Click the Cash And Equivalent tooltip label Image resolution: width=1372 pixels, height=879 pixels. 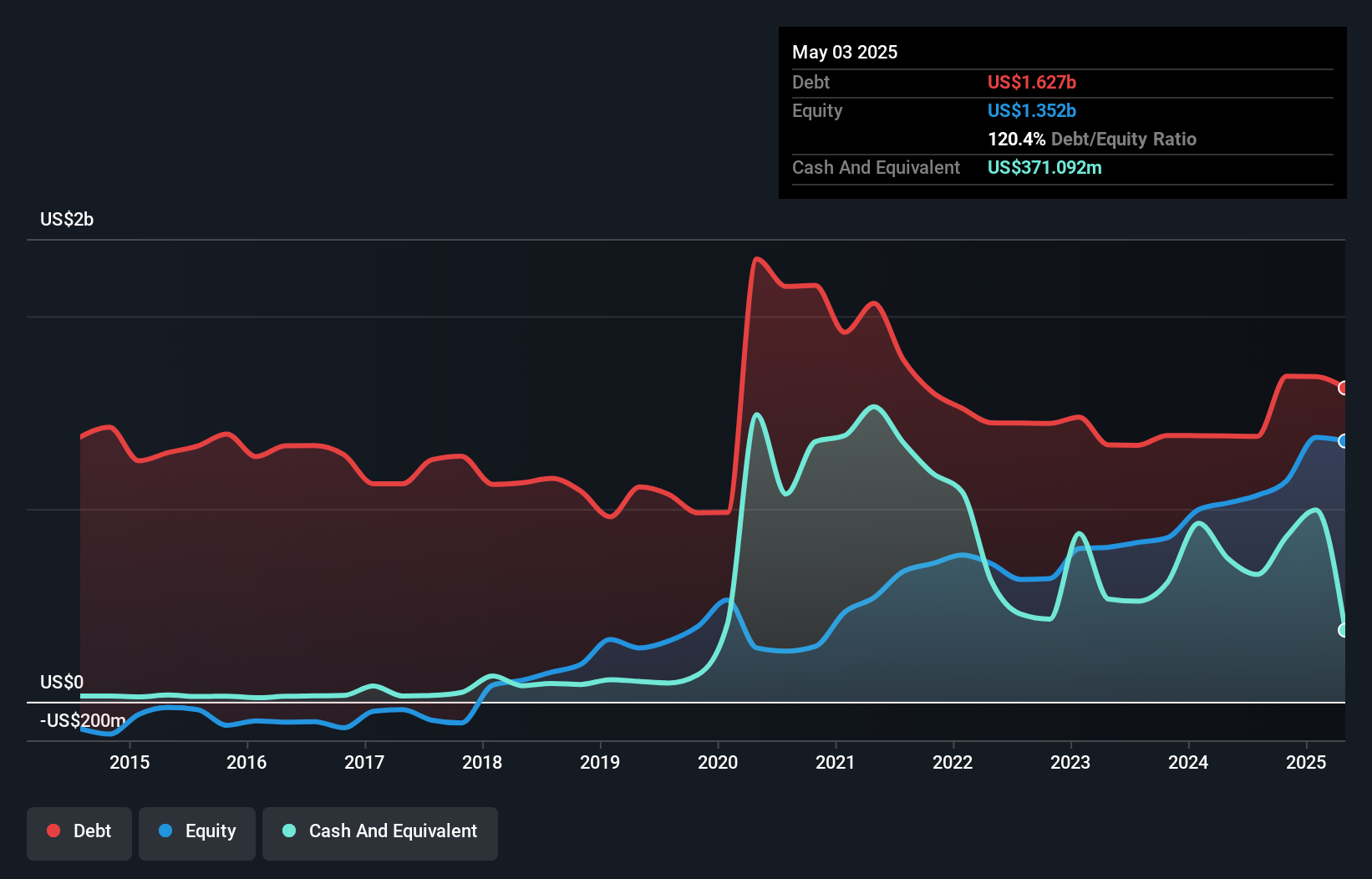(876, 167)
